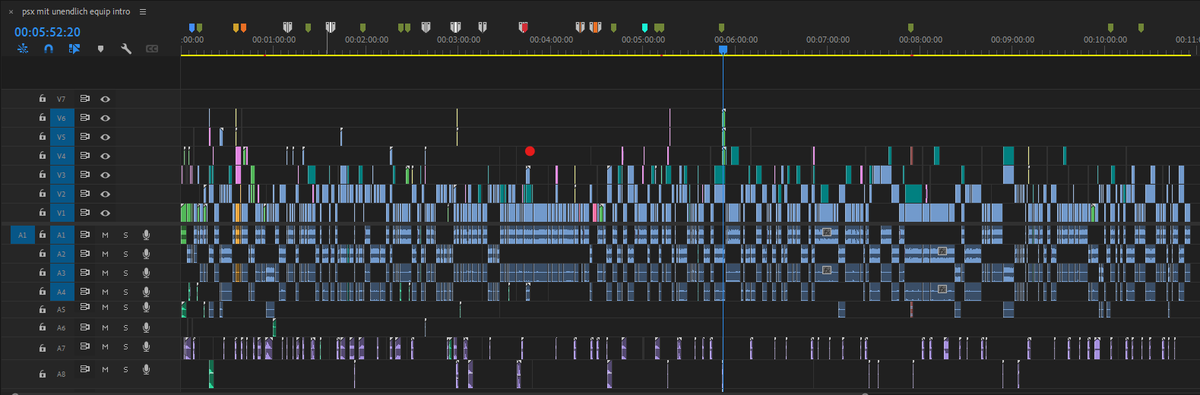Lock audio track A5

point(42,310)
